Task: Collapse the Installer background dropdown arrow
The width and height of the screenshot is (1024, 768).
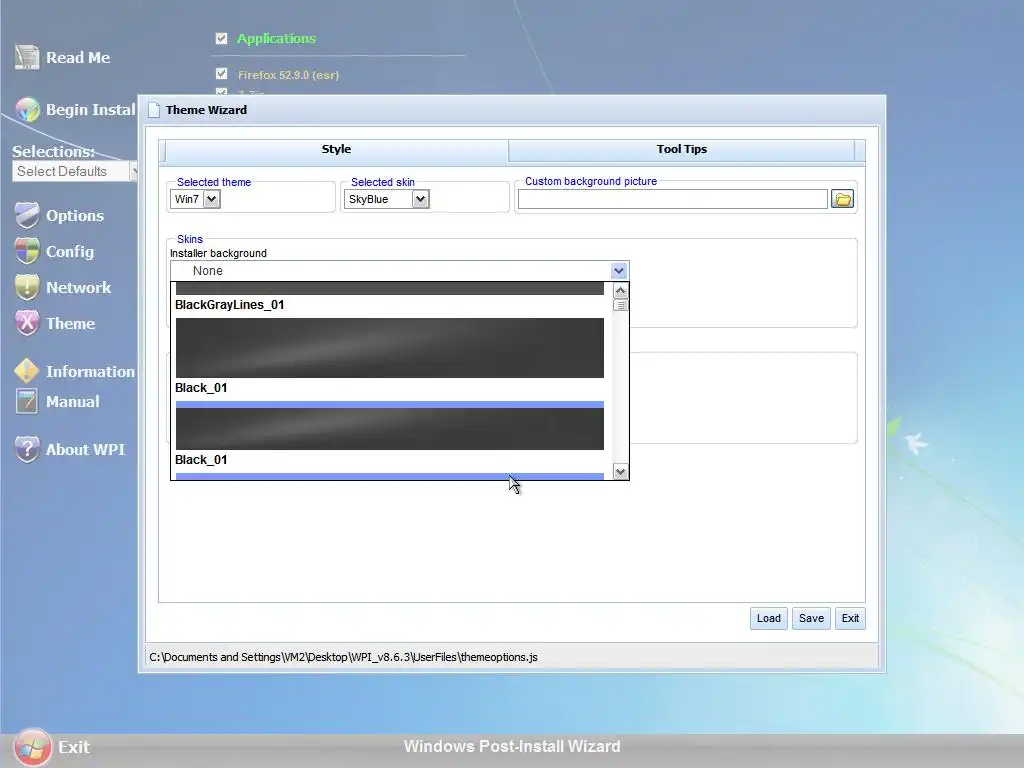Action: click(x=619, y=270)
